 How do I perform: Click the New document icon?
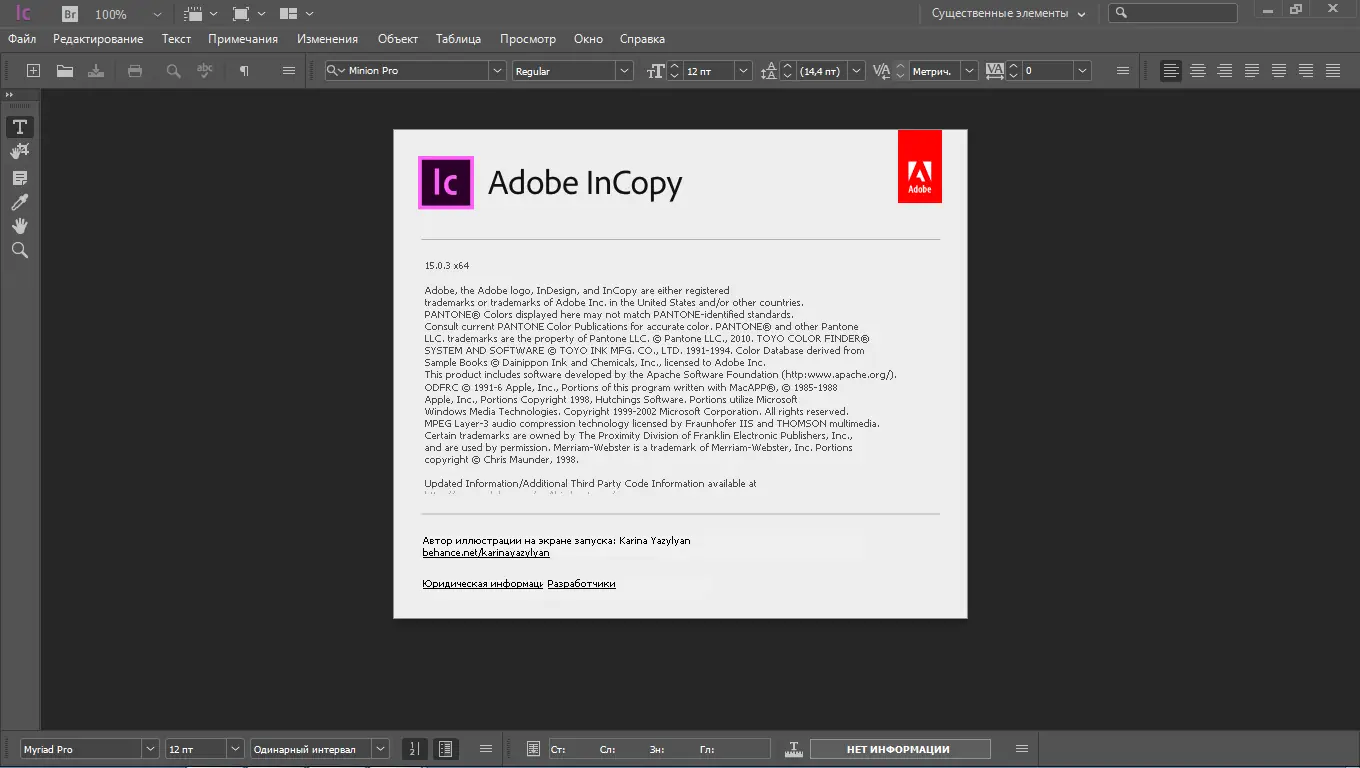33,71
